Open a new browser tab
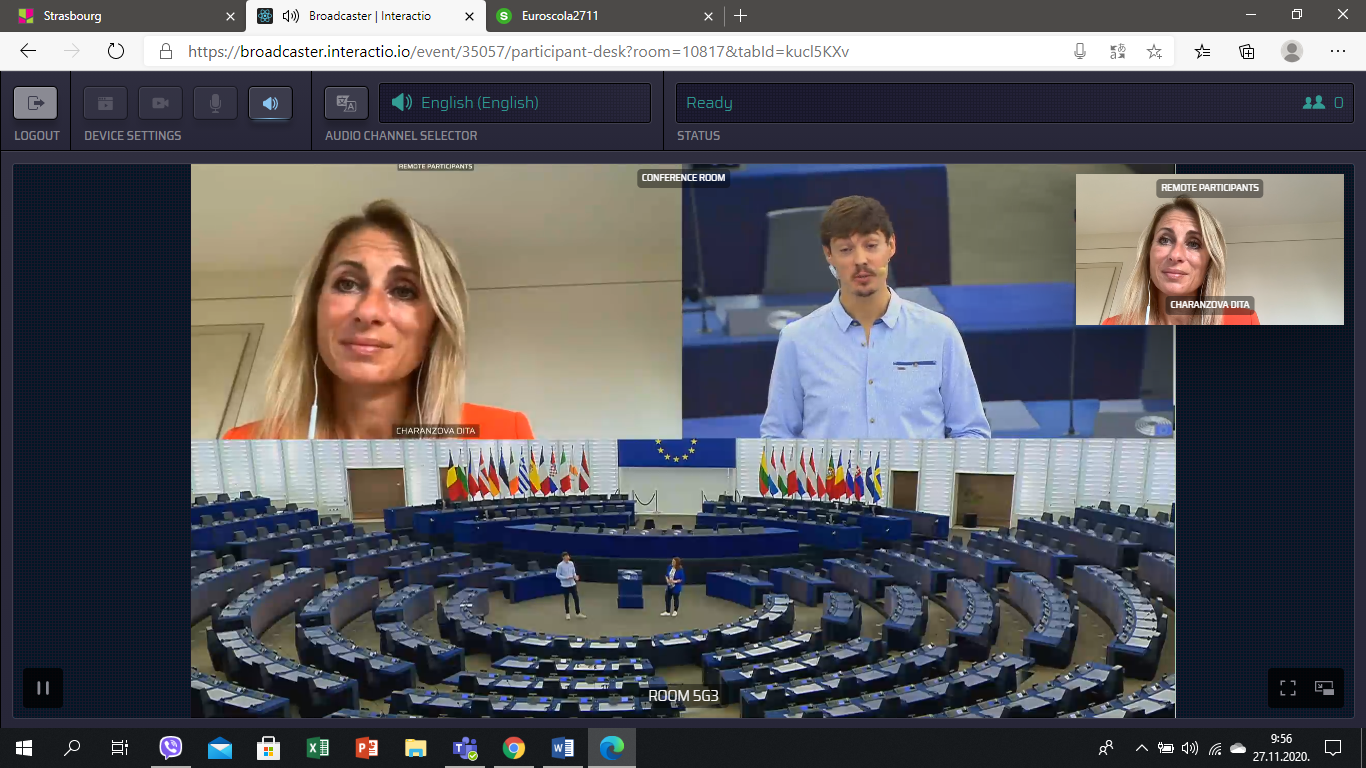1366x768 pixels. pos(740,16)
